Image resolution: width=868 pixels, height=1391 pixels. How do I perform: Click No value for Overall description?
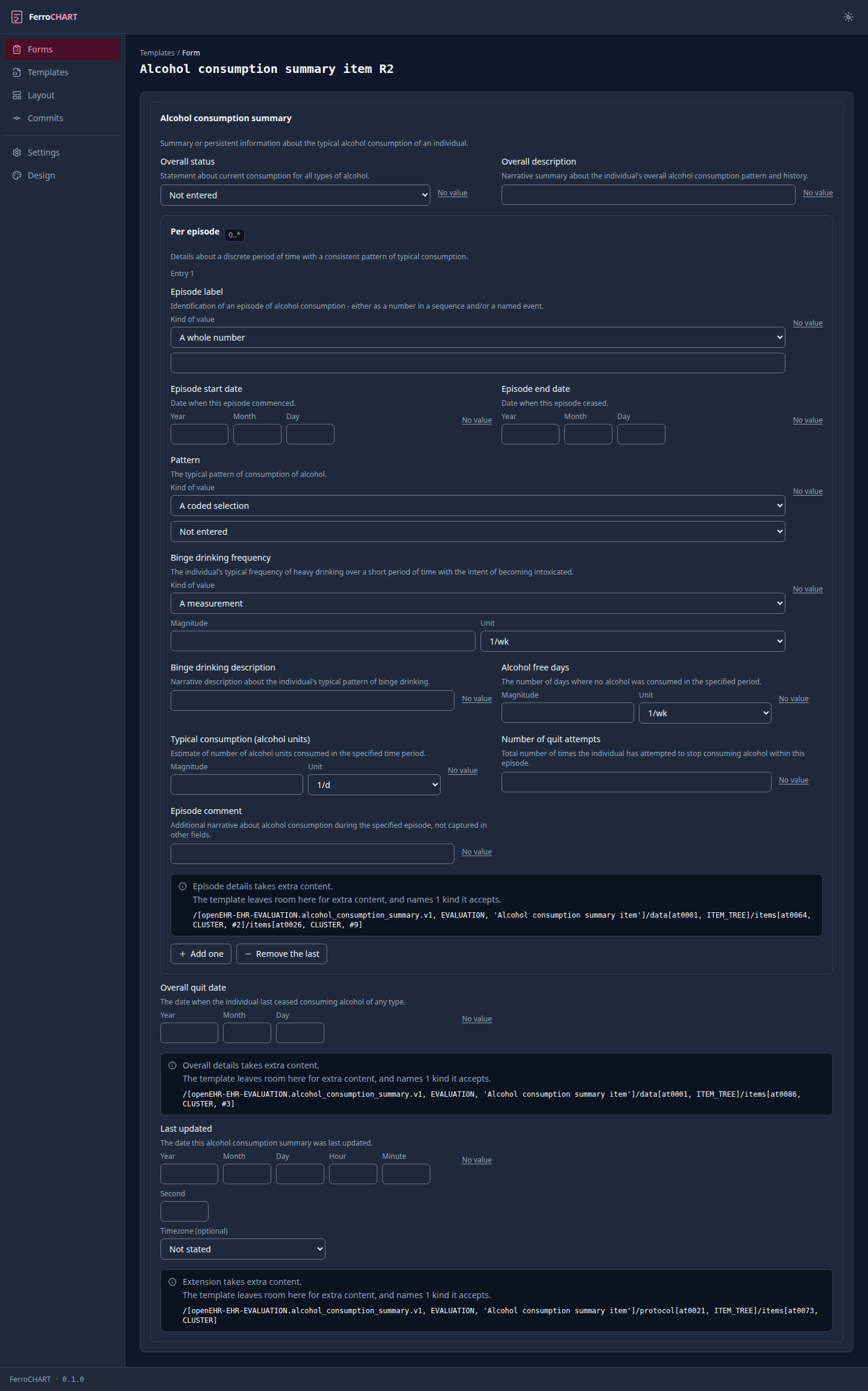pyautogui.click(x=818, y=193)
